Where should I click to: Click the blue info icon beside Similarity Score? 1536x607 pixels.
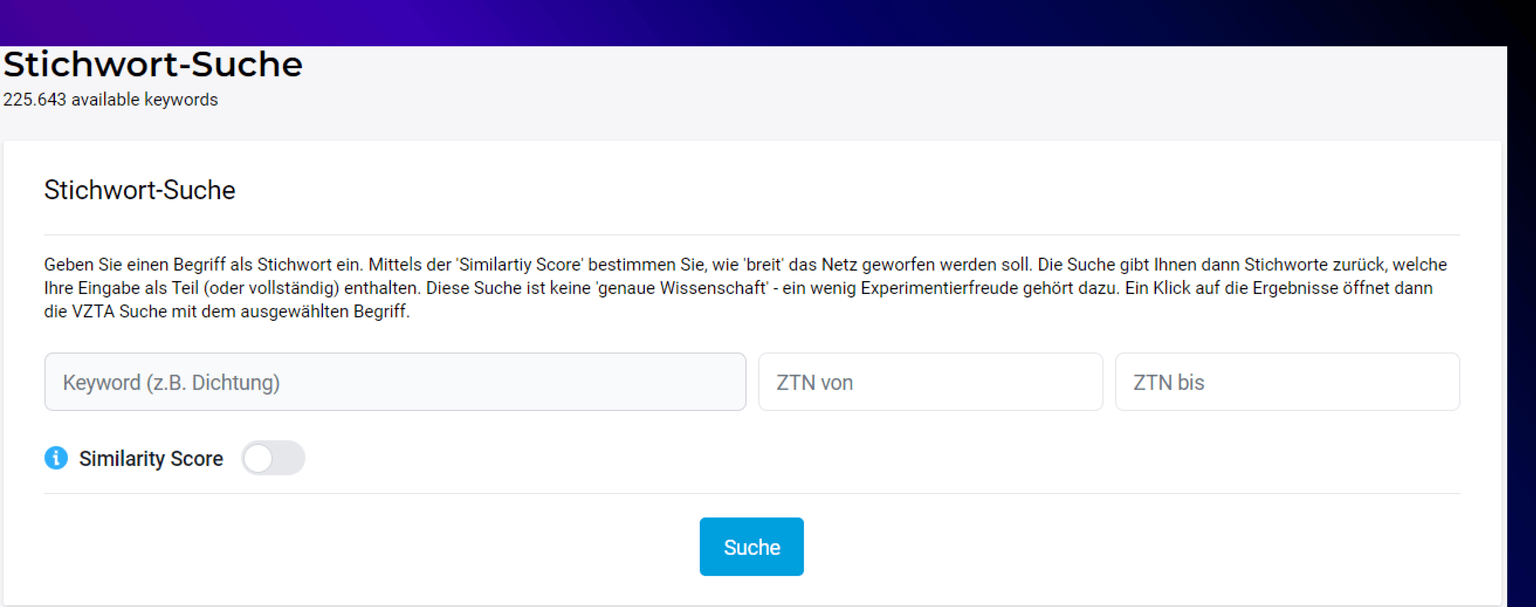point(56,458)
